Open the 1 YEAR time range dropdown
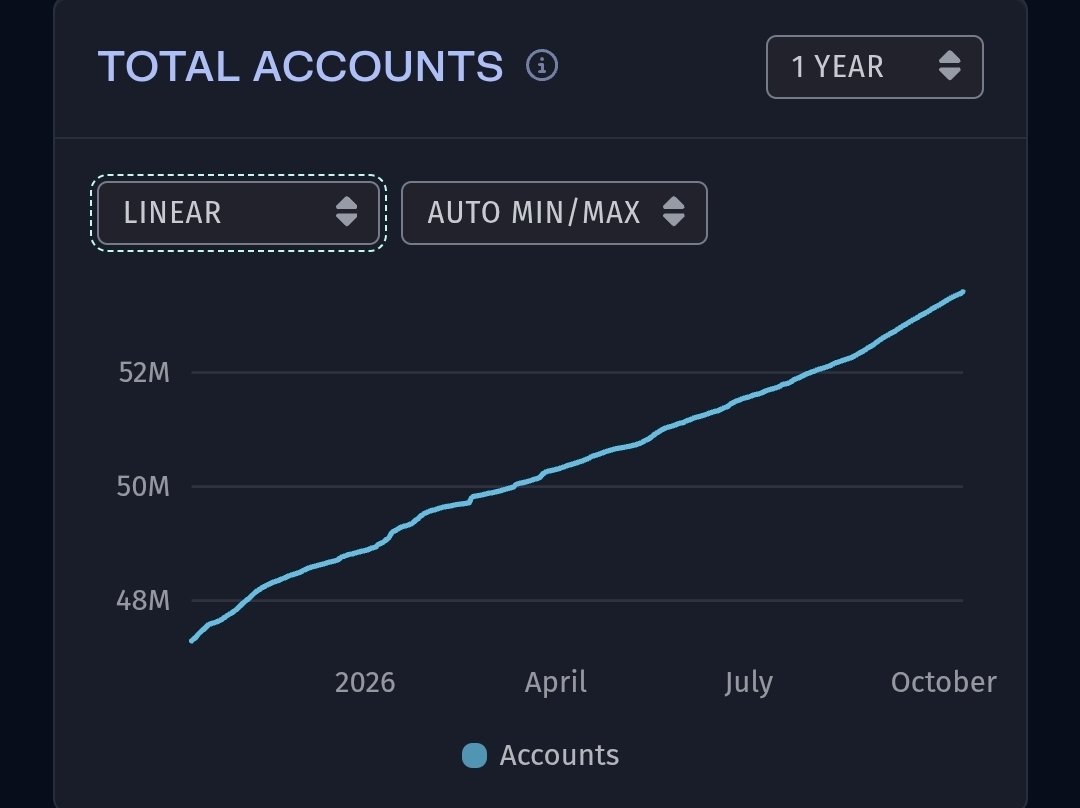 tap(875, 67)
